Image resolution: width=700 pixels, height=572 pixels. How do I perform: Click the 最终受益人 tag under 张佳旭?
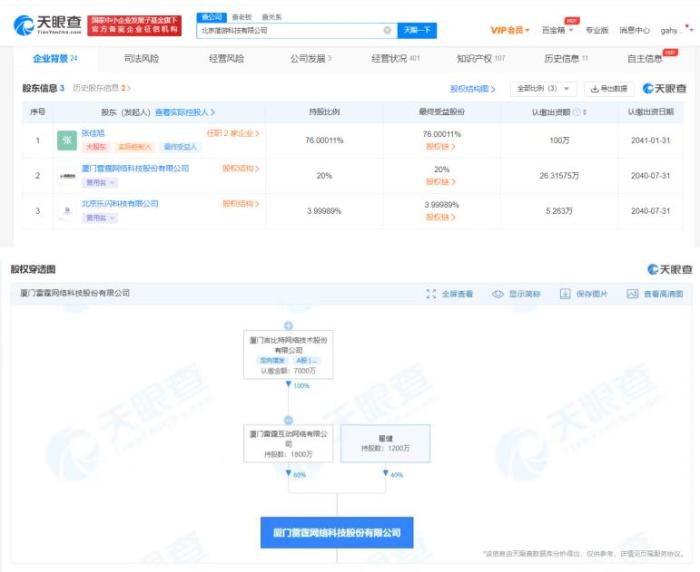pos(180,147)
